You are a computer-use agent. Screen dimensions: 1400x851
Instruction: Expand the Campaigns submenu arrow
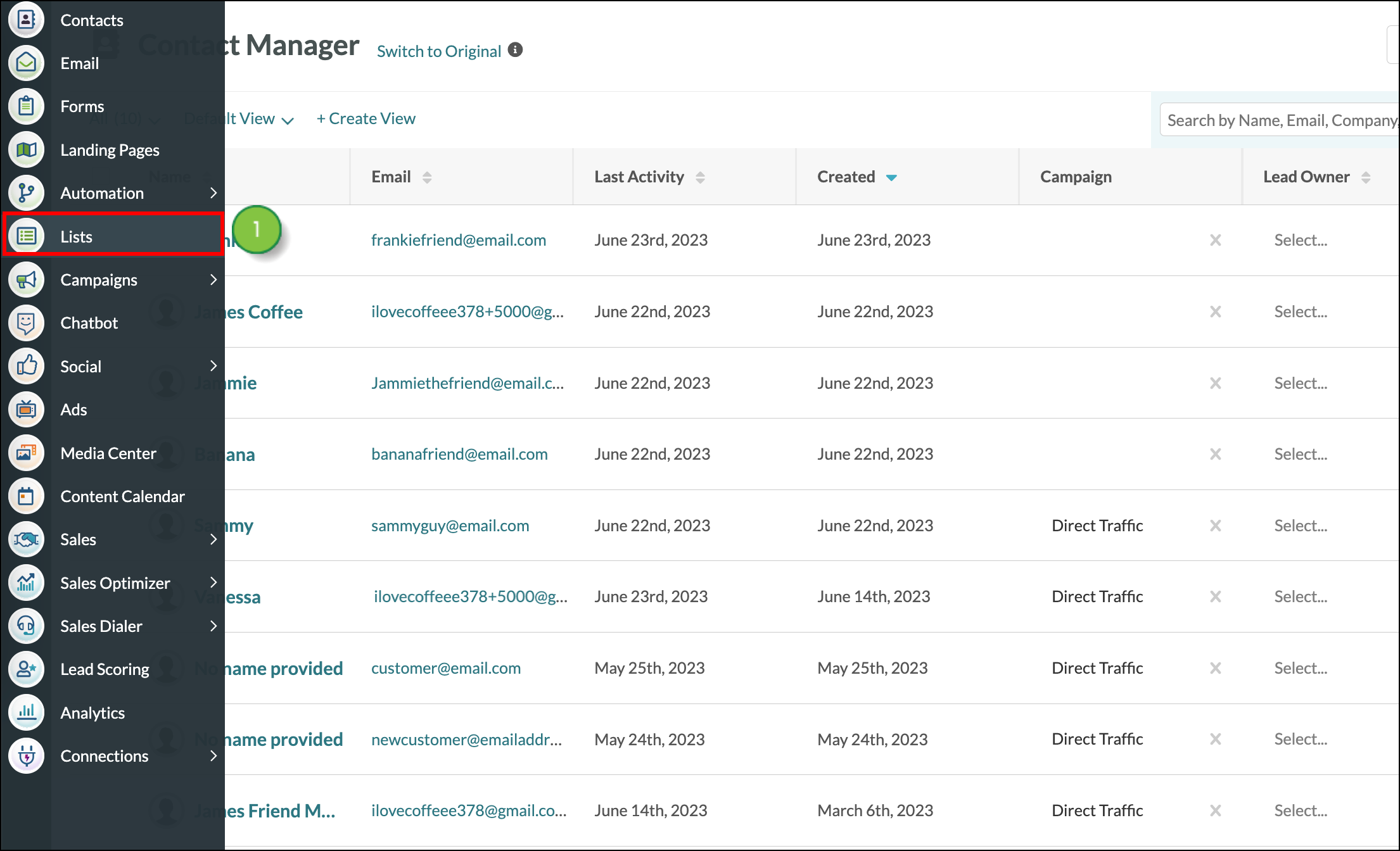(213, 279)
